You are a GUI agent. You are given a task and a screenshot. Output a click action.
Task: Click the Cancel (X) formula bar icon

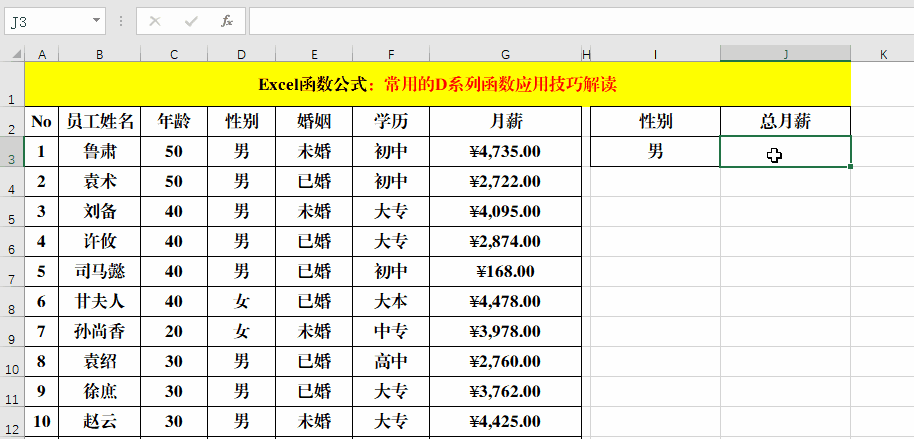(154, 22)
